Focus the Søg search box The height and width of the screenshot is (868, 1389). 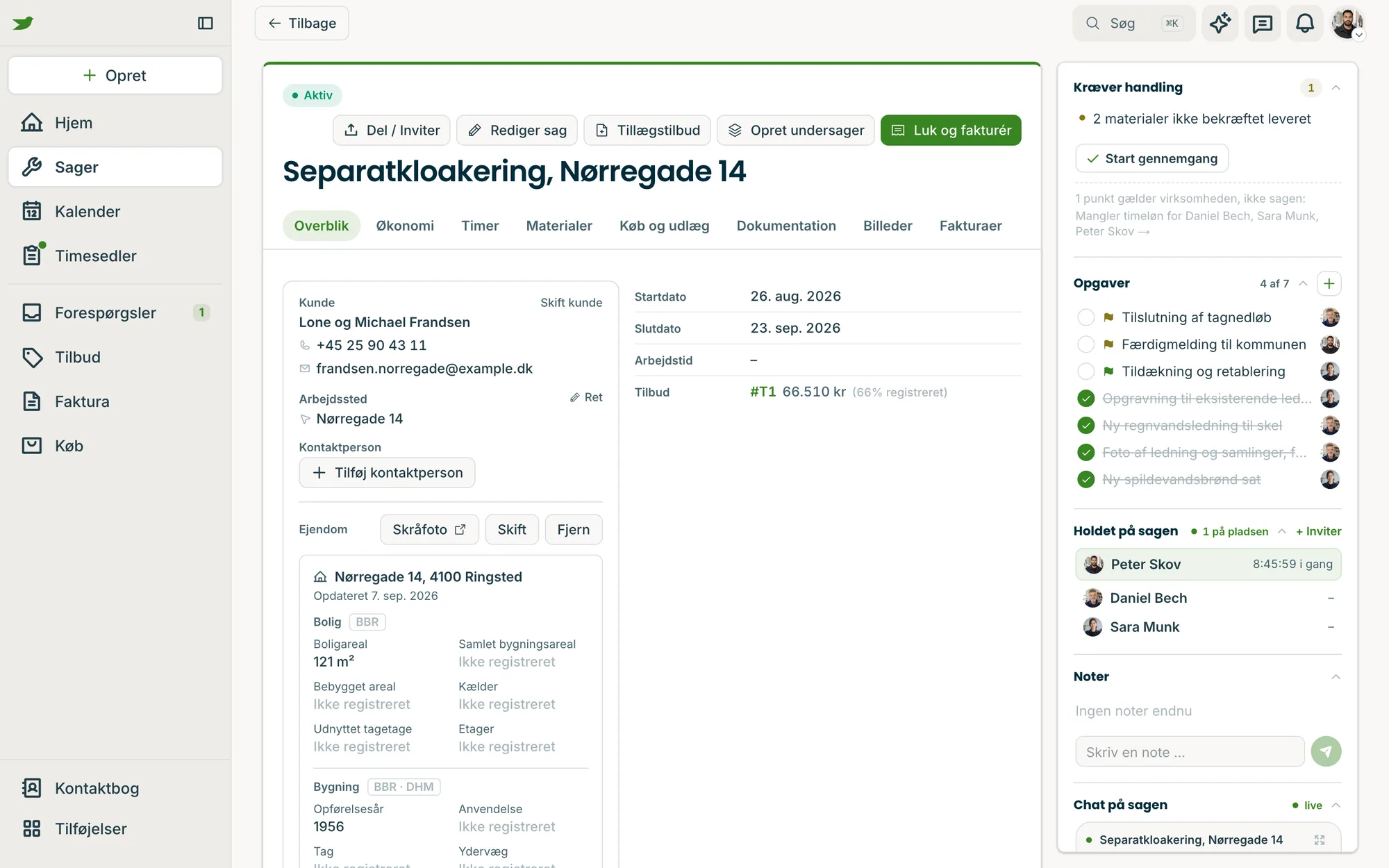1133,24
